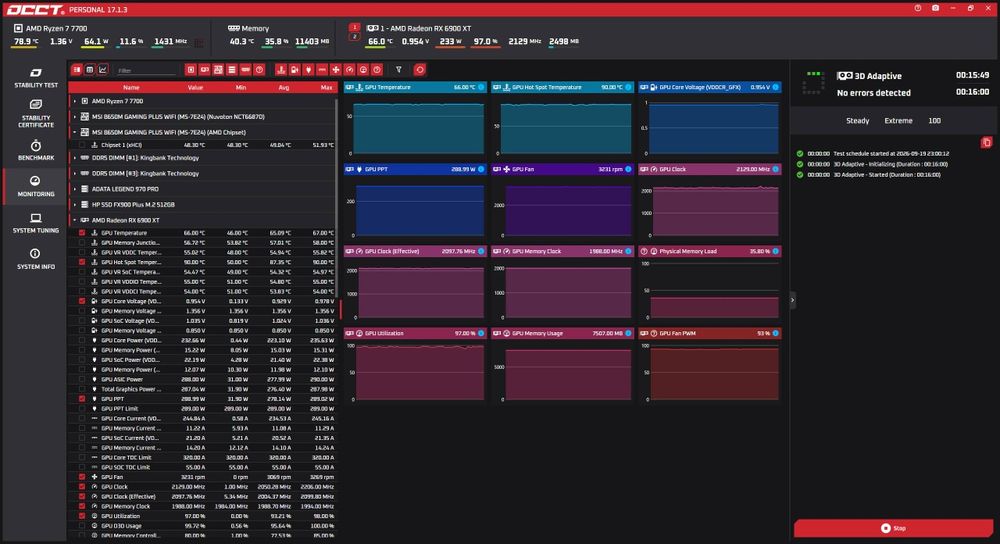Click the funnel filter icon
Screen dimensions: 1000x544
pos(399,70)
